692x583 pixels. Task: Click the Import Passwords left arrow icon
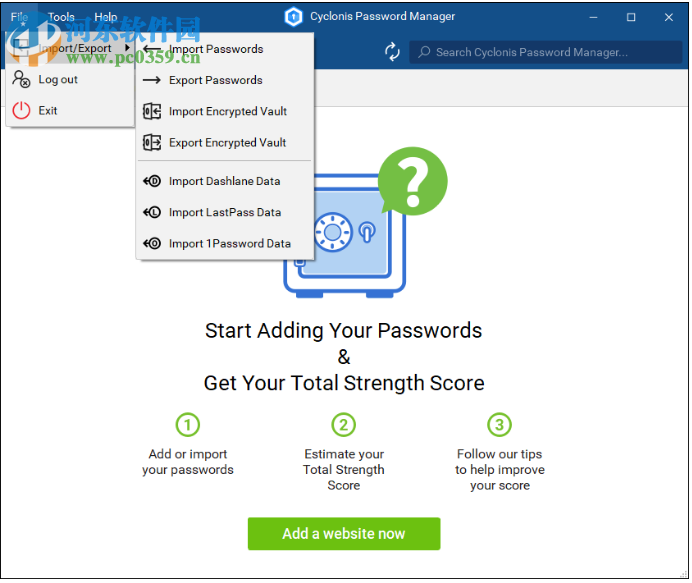click(152, 49)
